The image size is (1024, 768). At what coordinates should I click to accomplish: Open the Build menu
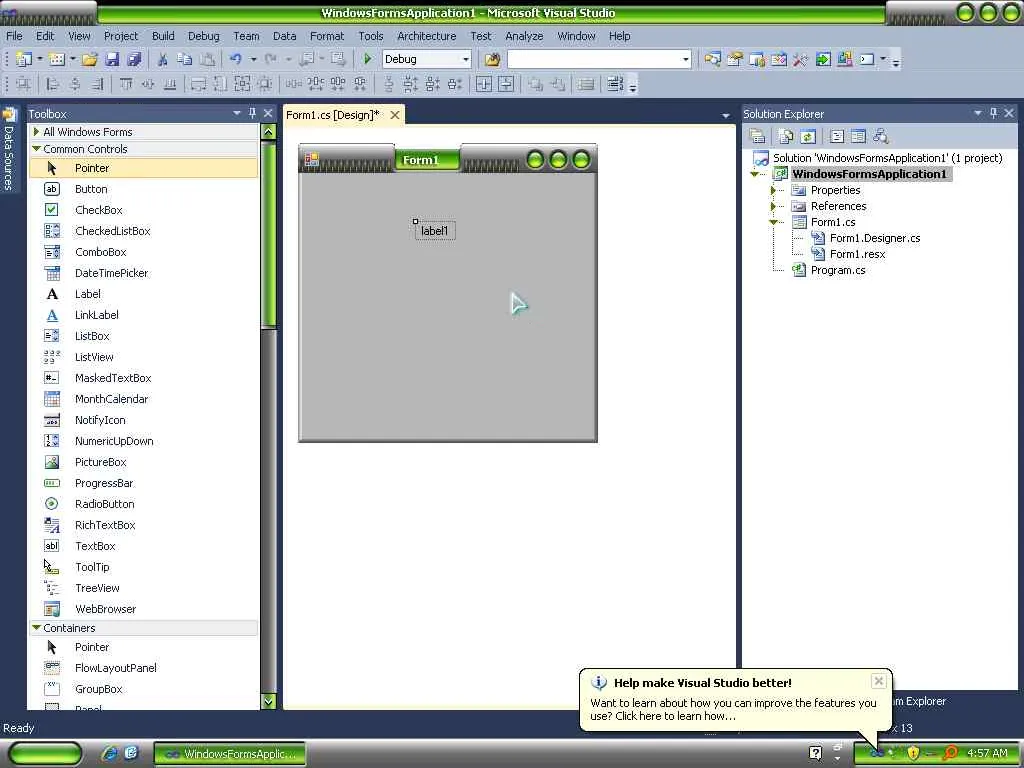(x=163, y=36)
